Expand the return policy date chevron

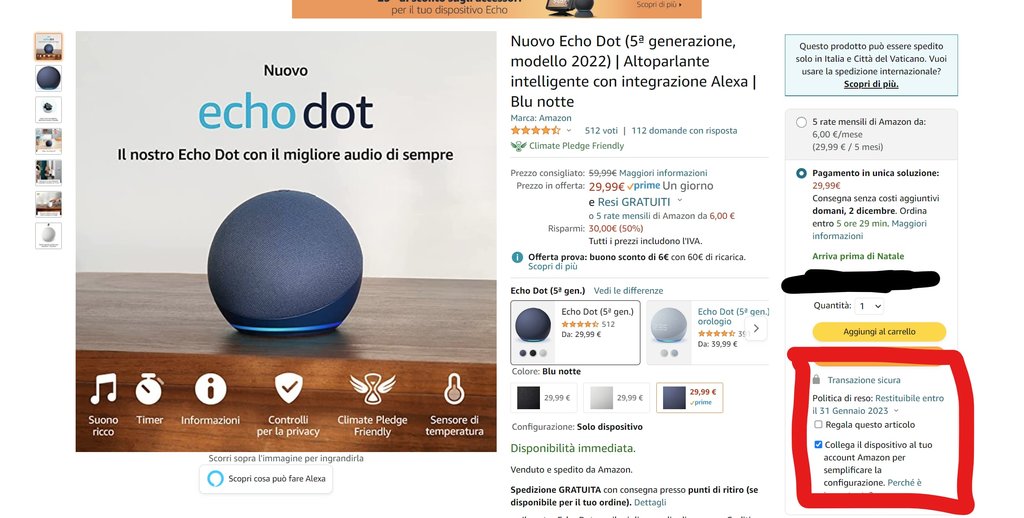(896, 411)
